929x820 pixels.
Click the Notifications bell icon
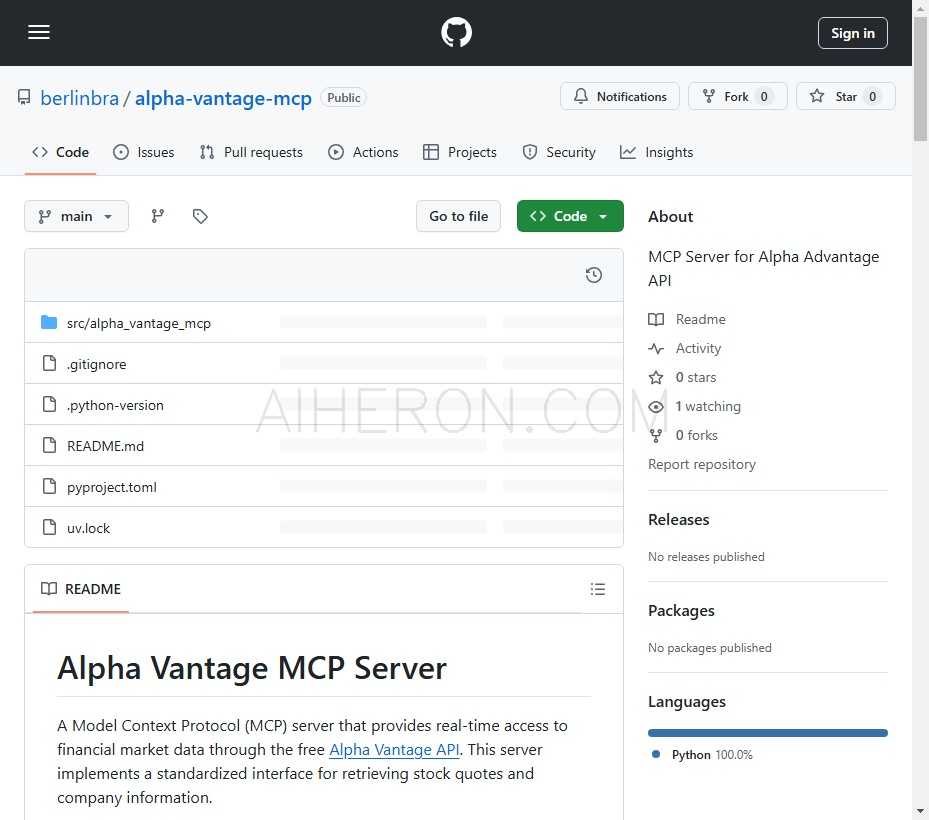click(620, 96)
